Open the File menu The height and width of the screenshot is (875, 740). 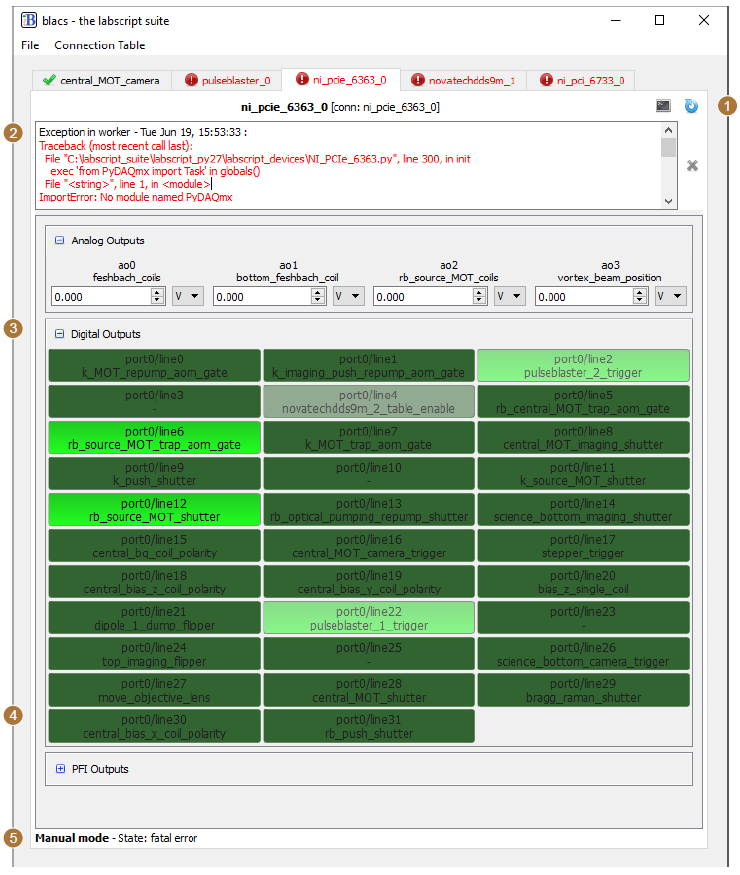30,45
